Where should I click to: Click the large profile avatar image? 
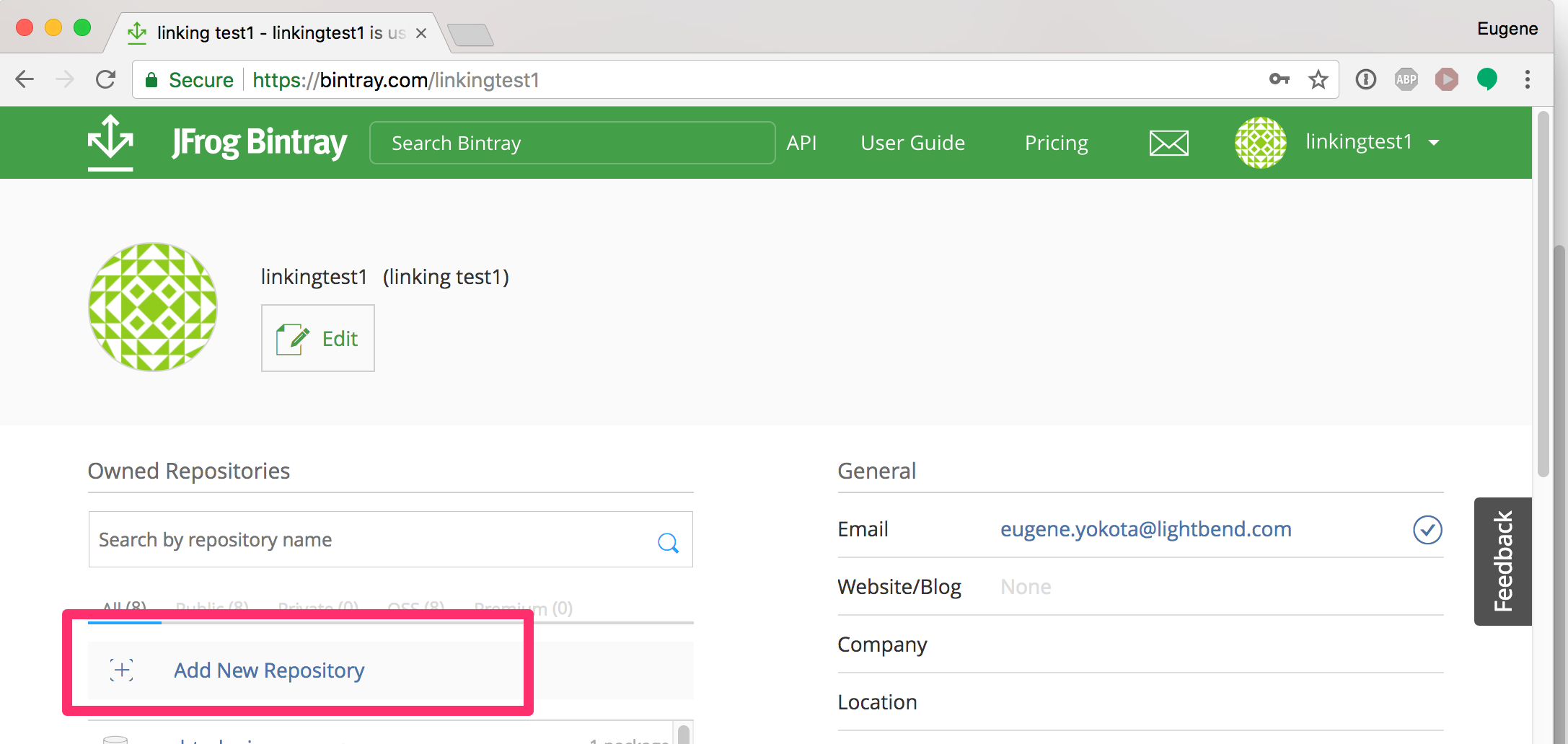coord(153,307)
